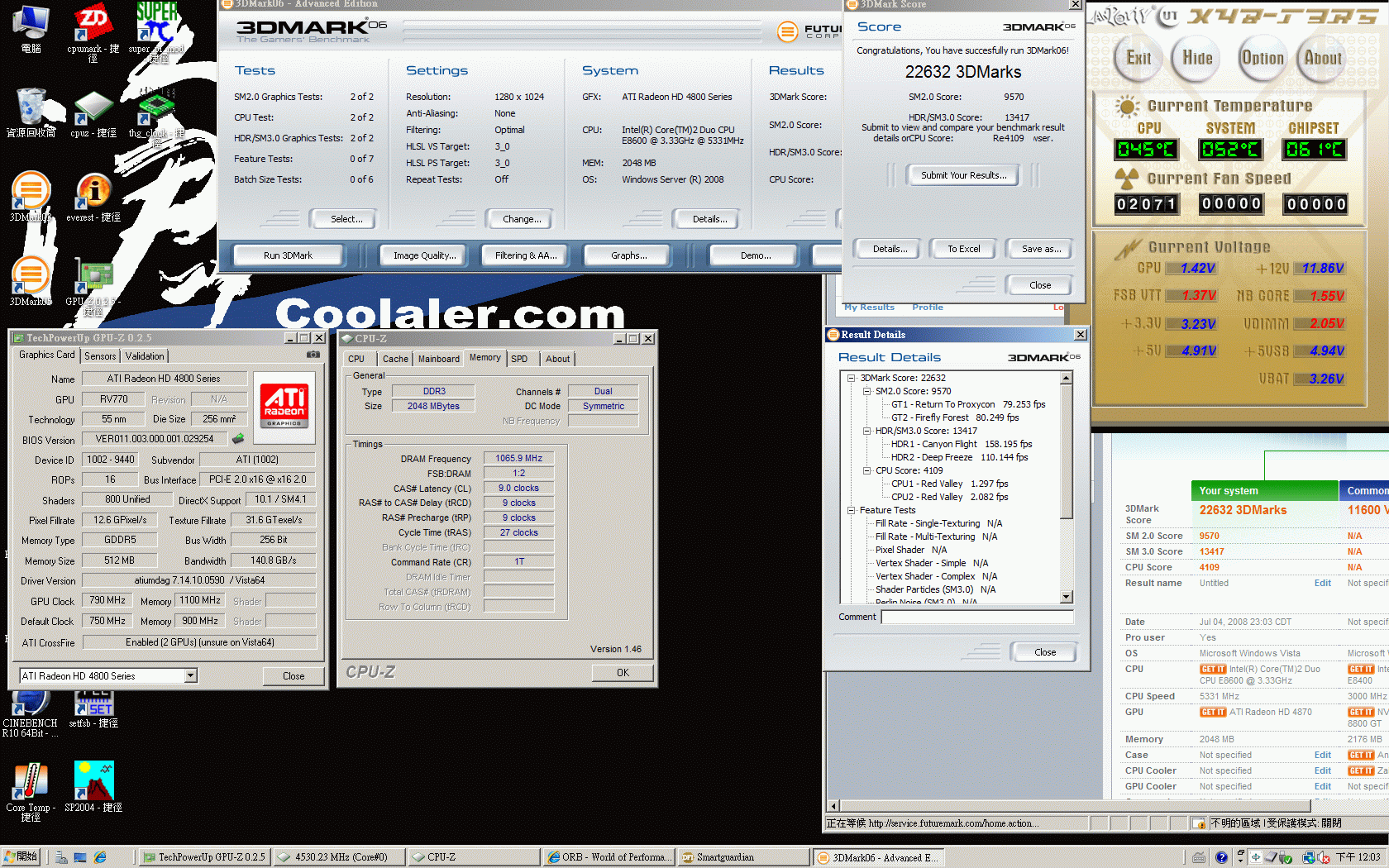Click the Edit link in the Case row
1389x868 pixels.
click(x=1323, y=756)
